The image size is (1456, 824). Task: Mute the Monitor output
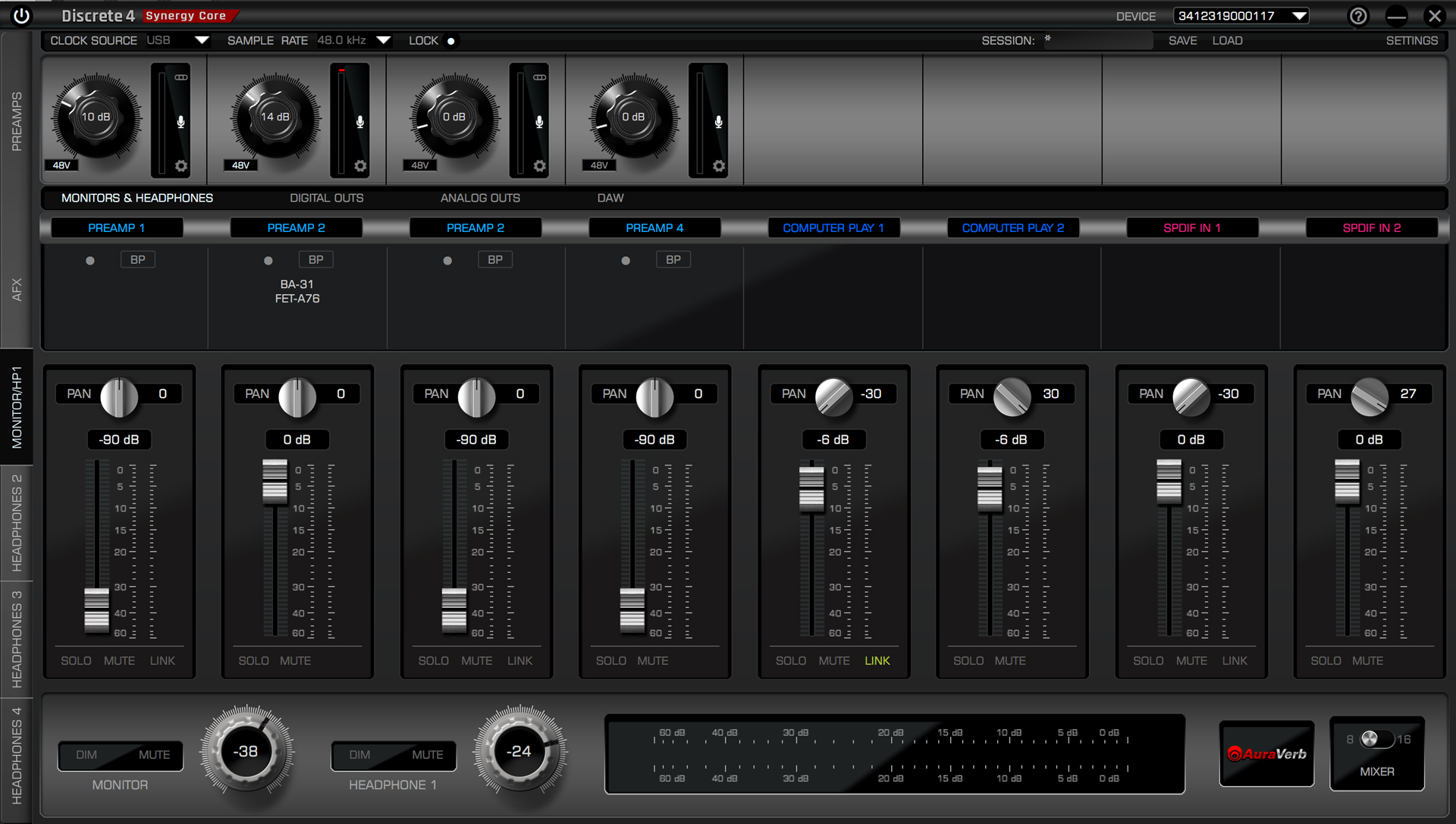155,755
